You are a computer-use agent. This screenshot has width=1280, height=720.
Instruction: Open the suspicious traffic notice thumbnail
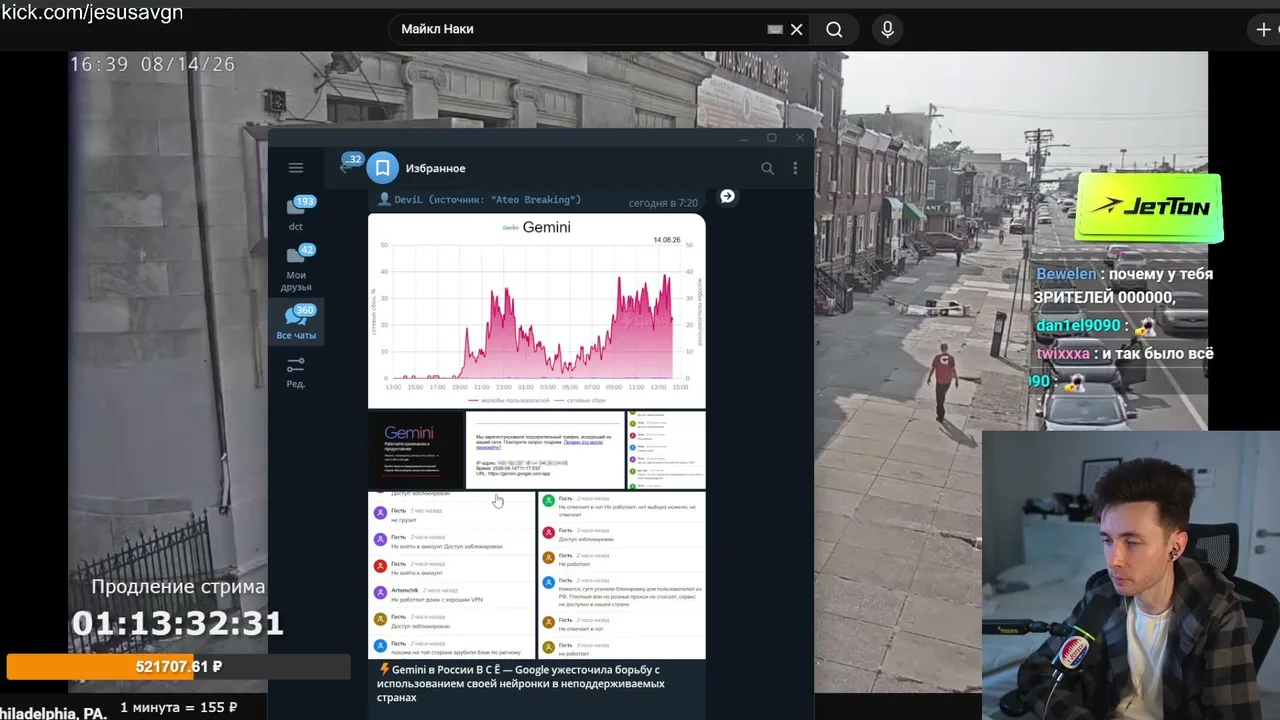click(545, 450)
